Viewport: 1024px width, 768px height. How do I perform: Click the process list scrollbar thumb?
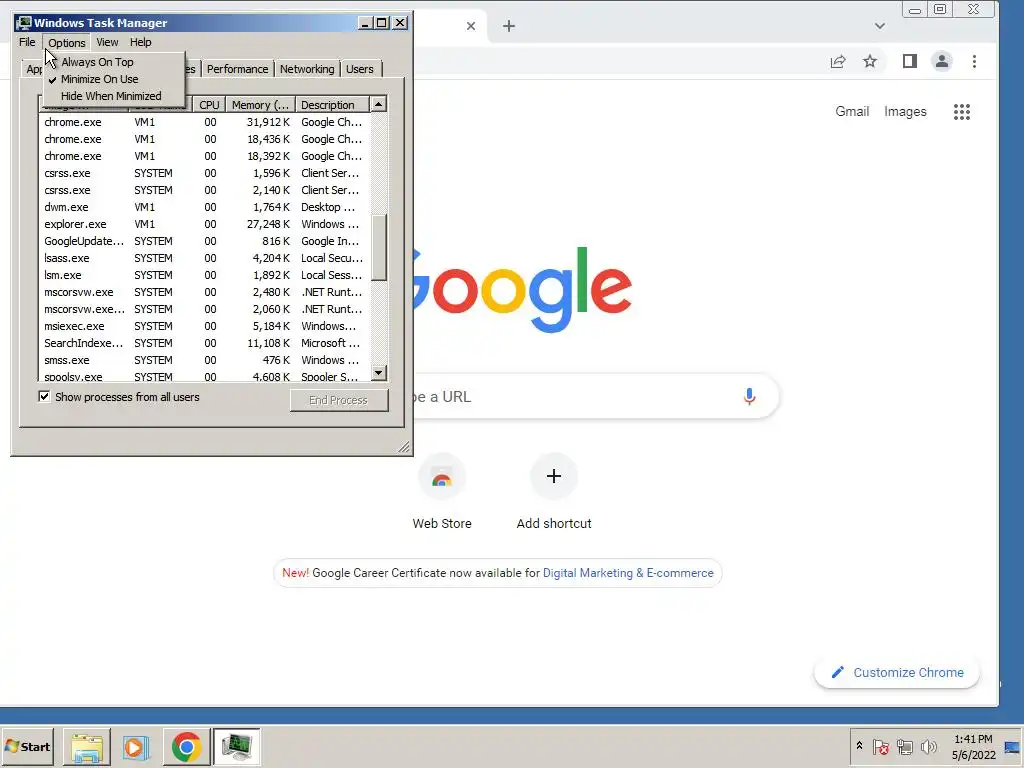coord(379,248)
